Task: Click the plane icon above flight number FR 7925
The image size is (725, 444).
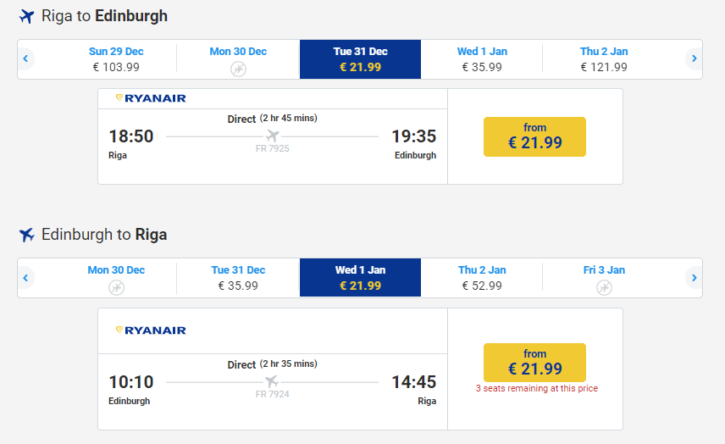Action: coord(272,136)
